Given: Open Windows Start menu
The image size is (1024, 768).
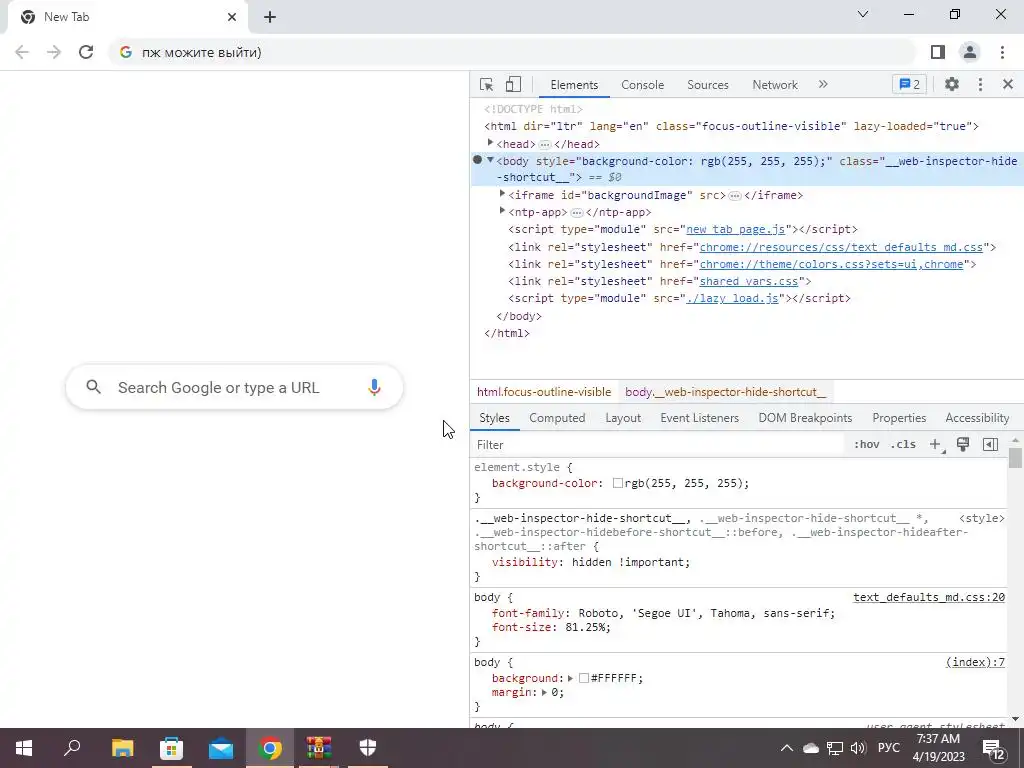Looking at the screenshot, I should point(24,748).
